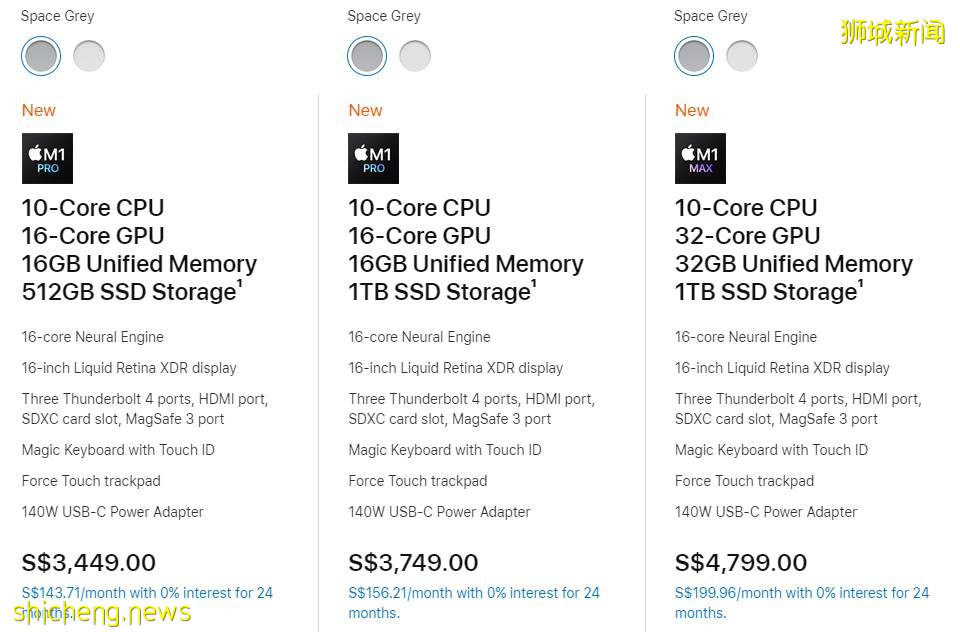Image resolution: width=960 pixels, height=632 pixels.
Task: Click footnote marker after 512GB SSD Storage
Action: (x=239, y=284)
